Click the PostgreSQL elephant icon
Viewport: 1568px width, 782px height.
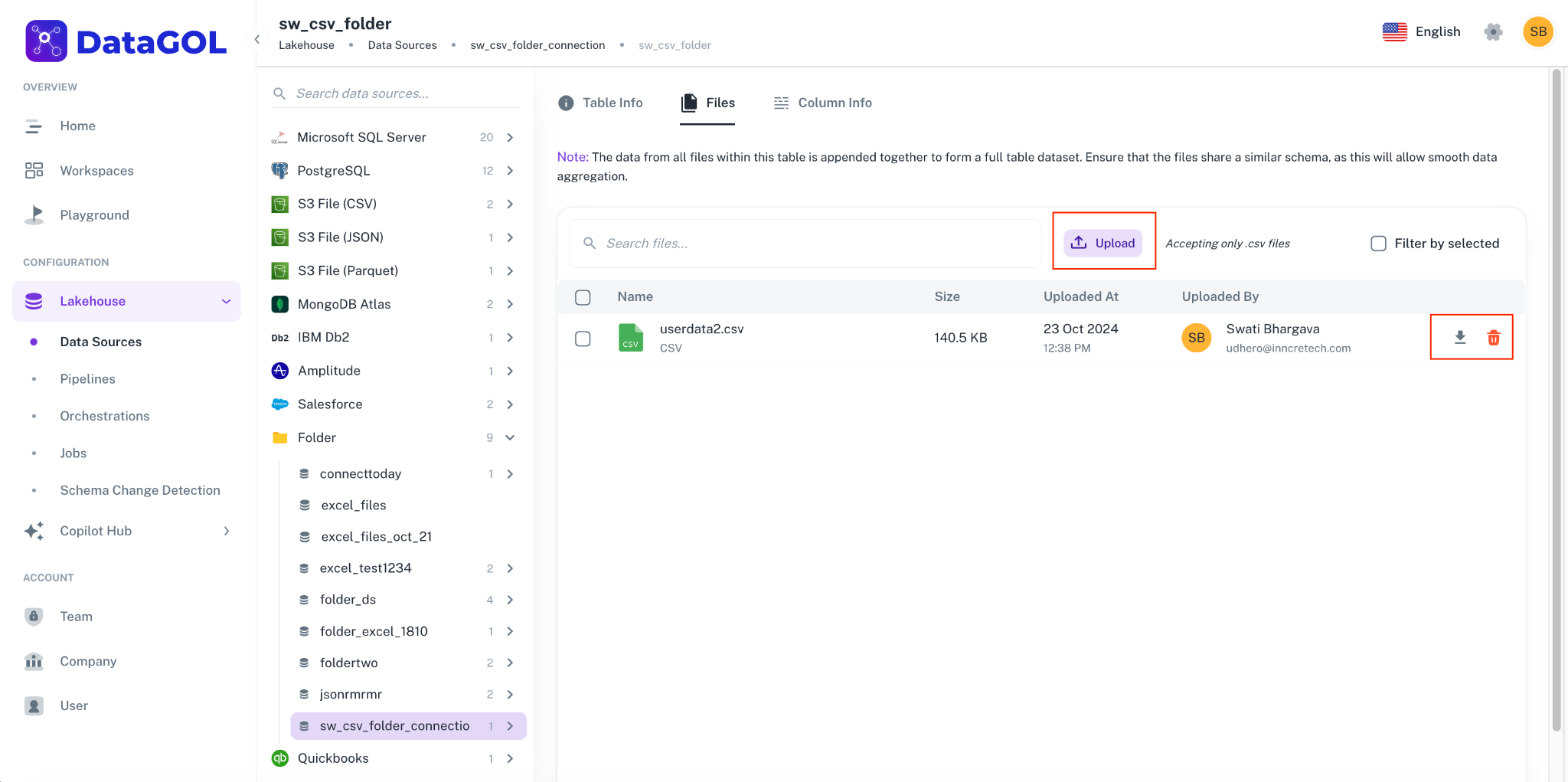tap(279, 171)
